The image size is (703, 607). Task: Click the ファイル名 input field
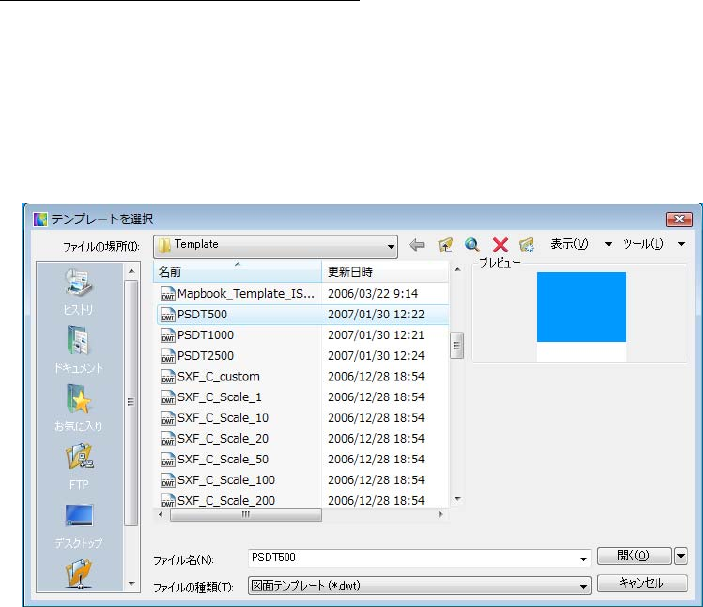tap(419, 558)
